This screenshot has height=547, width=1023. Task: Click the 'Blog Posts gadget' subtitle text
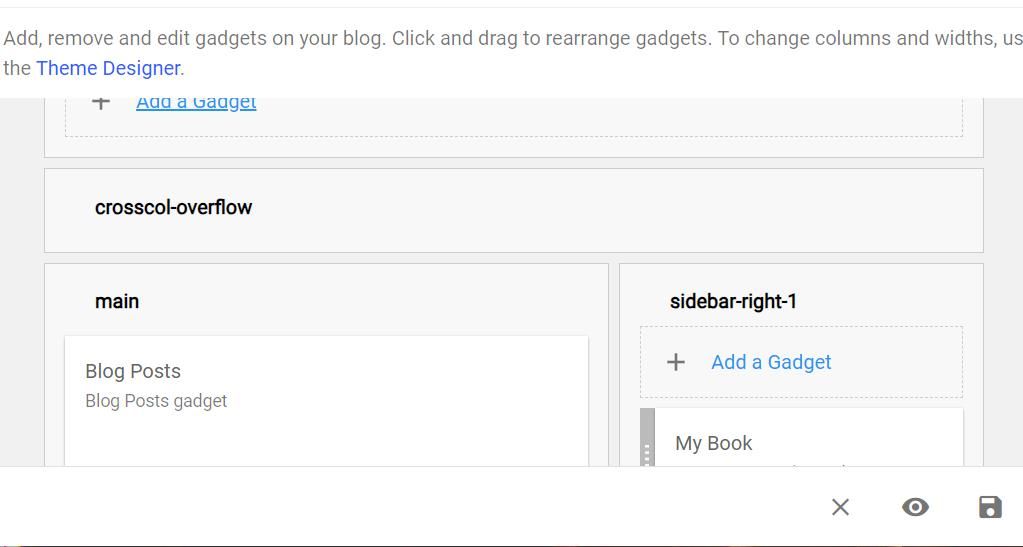pos(156,401)
